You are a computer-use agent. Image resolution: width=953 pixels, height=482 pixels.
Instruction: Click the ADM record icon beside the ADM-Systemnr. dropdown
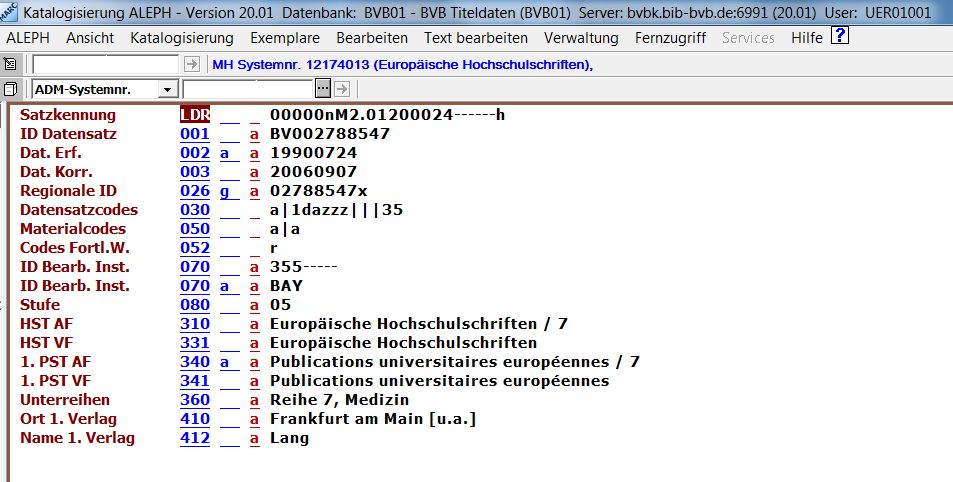click(x=11, y=89)
